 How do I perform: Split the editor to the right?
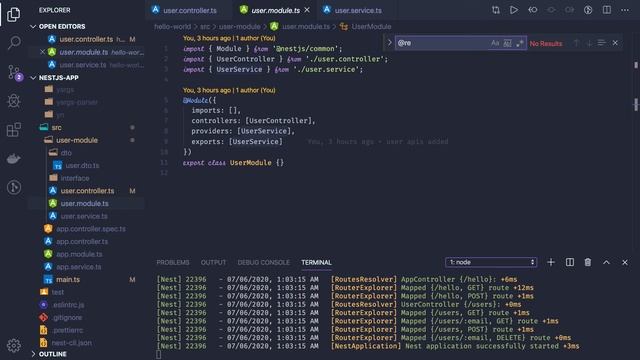(x=607, y=10)
